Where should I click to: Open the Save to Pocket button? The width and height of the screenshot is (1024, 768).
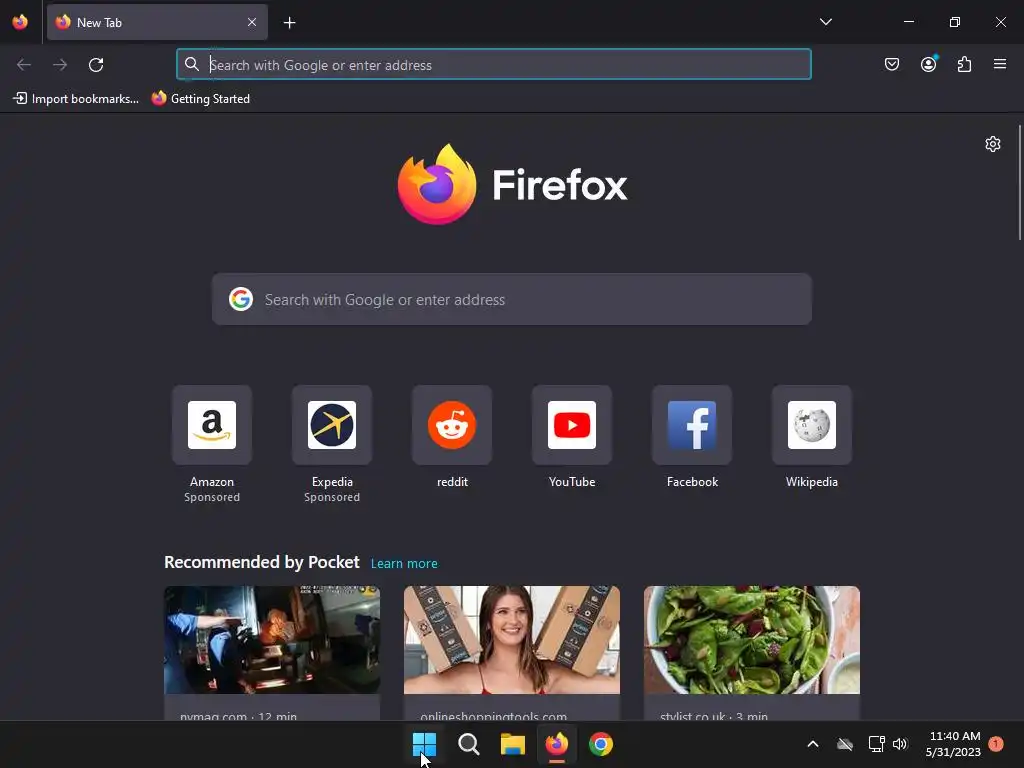pyautogui.click(x=891, y=64)
